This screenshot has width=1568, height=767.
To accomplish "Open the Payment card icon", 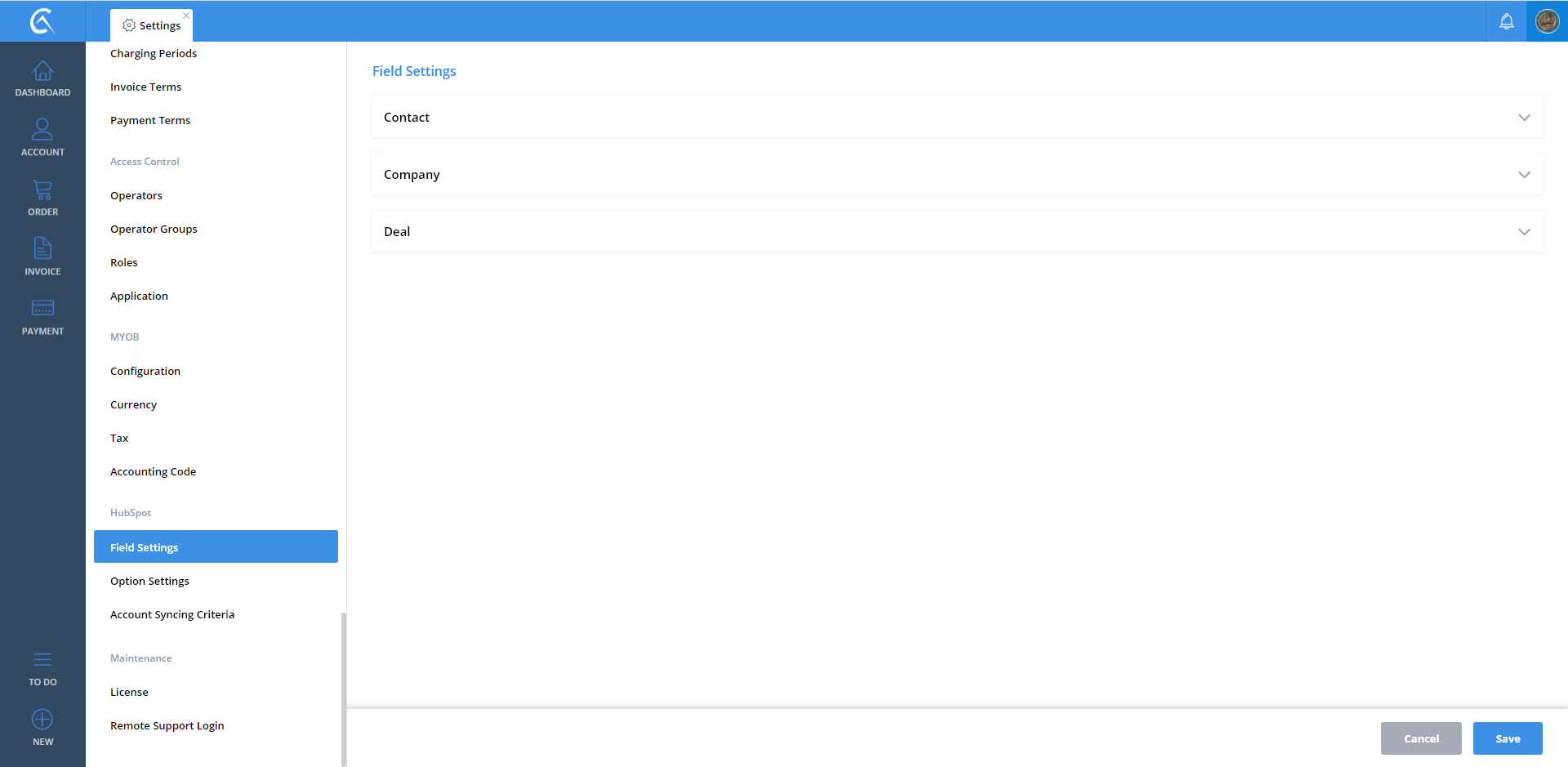I will pos(42,309).
